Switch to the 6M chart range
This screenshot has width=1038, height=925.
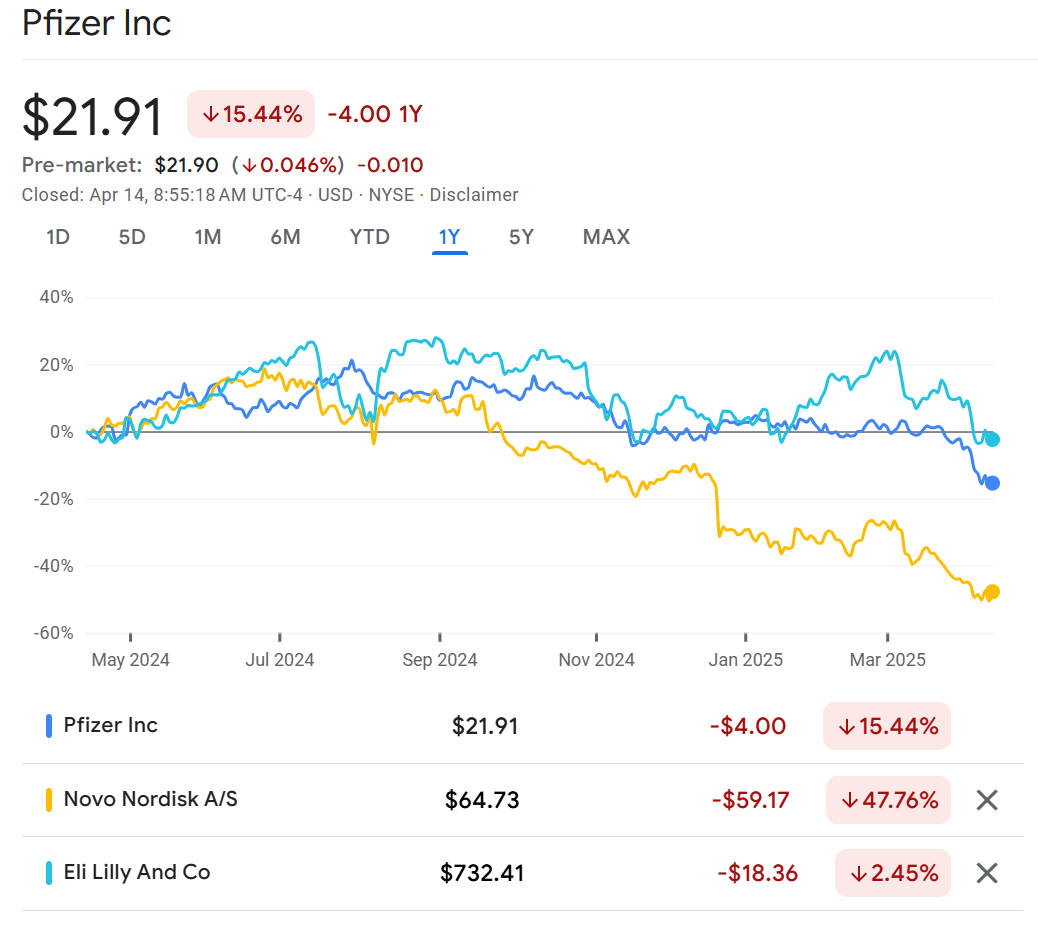point(285,237)
